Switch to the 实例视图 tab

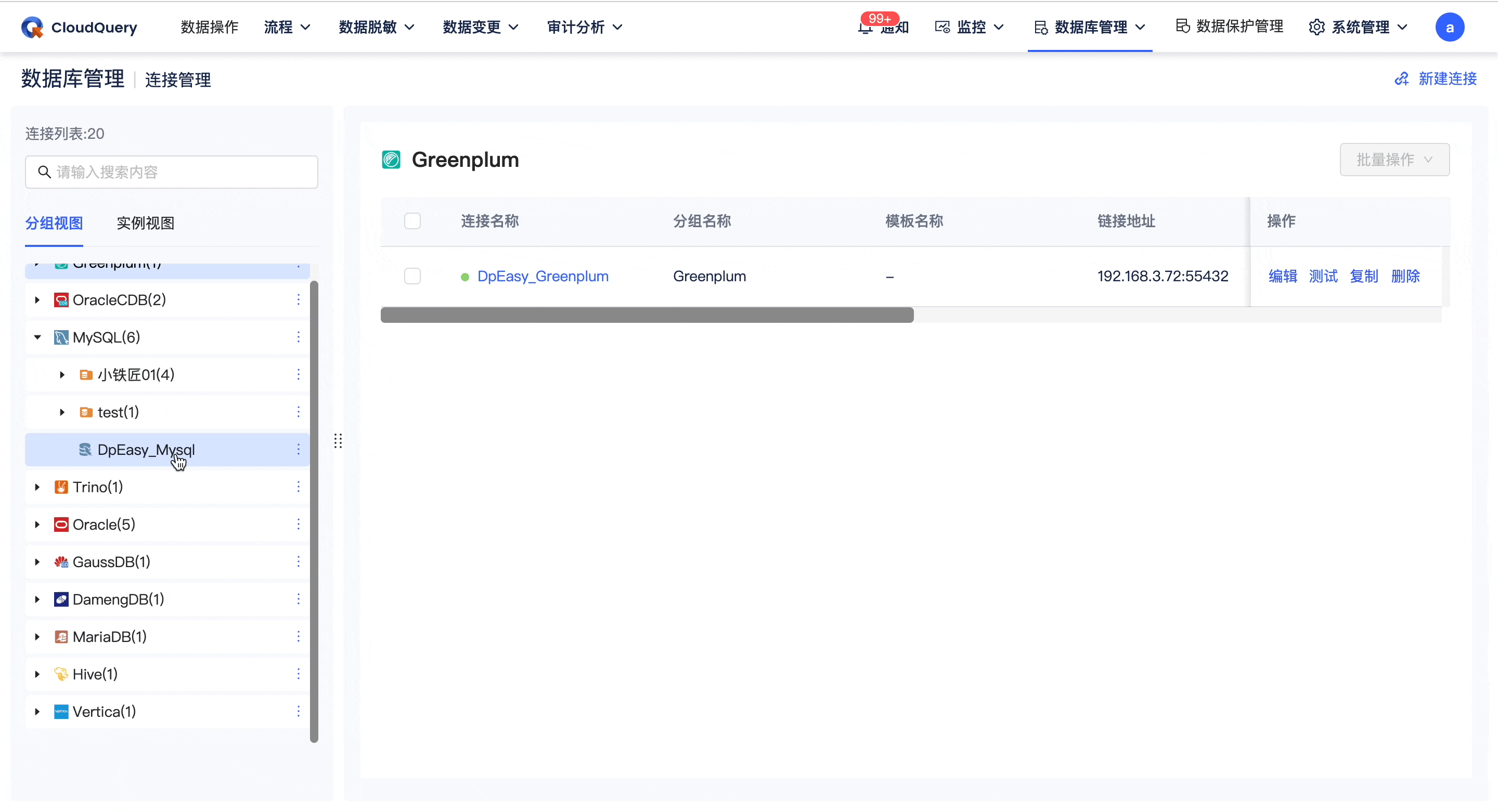coord(145,223)
